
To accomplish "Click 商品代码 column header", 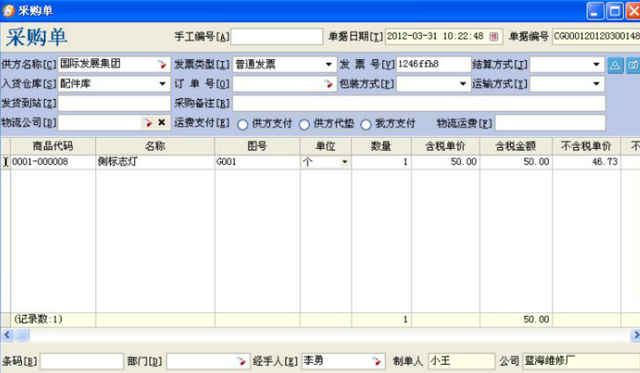I will (53, 146).
